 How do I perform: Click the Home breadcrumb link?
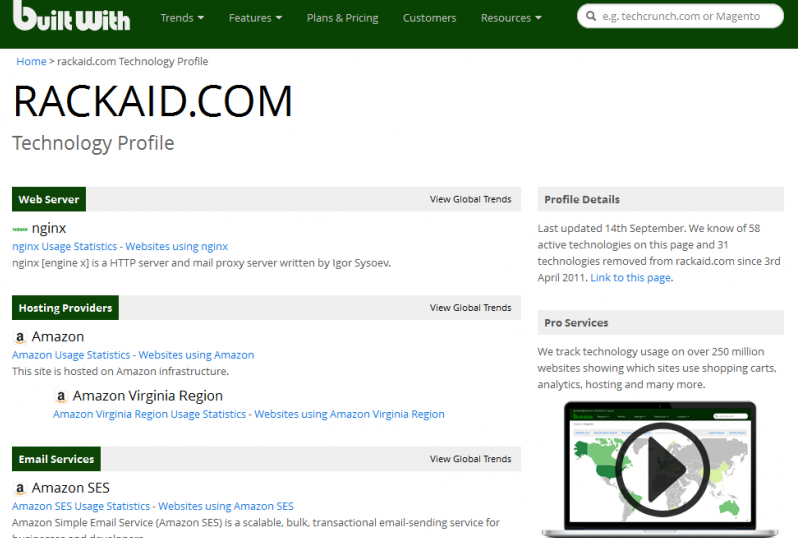click(31, 62)
